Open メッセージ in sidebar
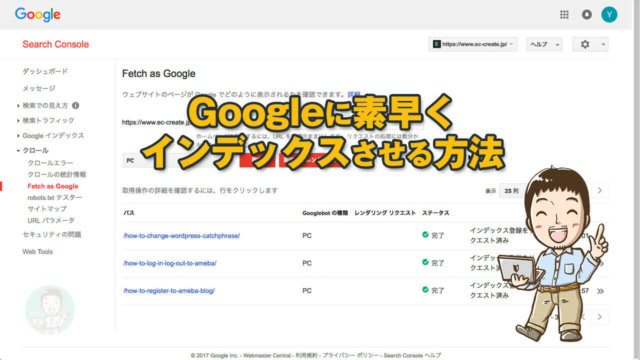This screenshot has width=640, height=360. pyautogui.click(x=39, y=88)
